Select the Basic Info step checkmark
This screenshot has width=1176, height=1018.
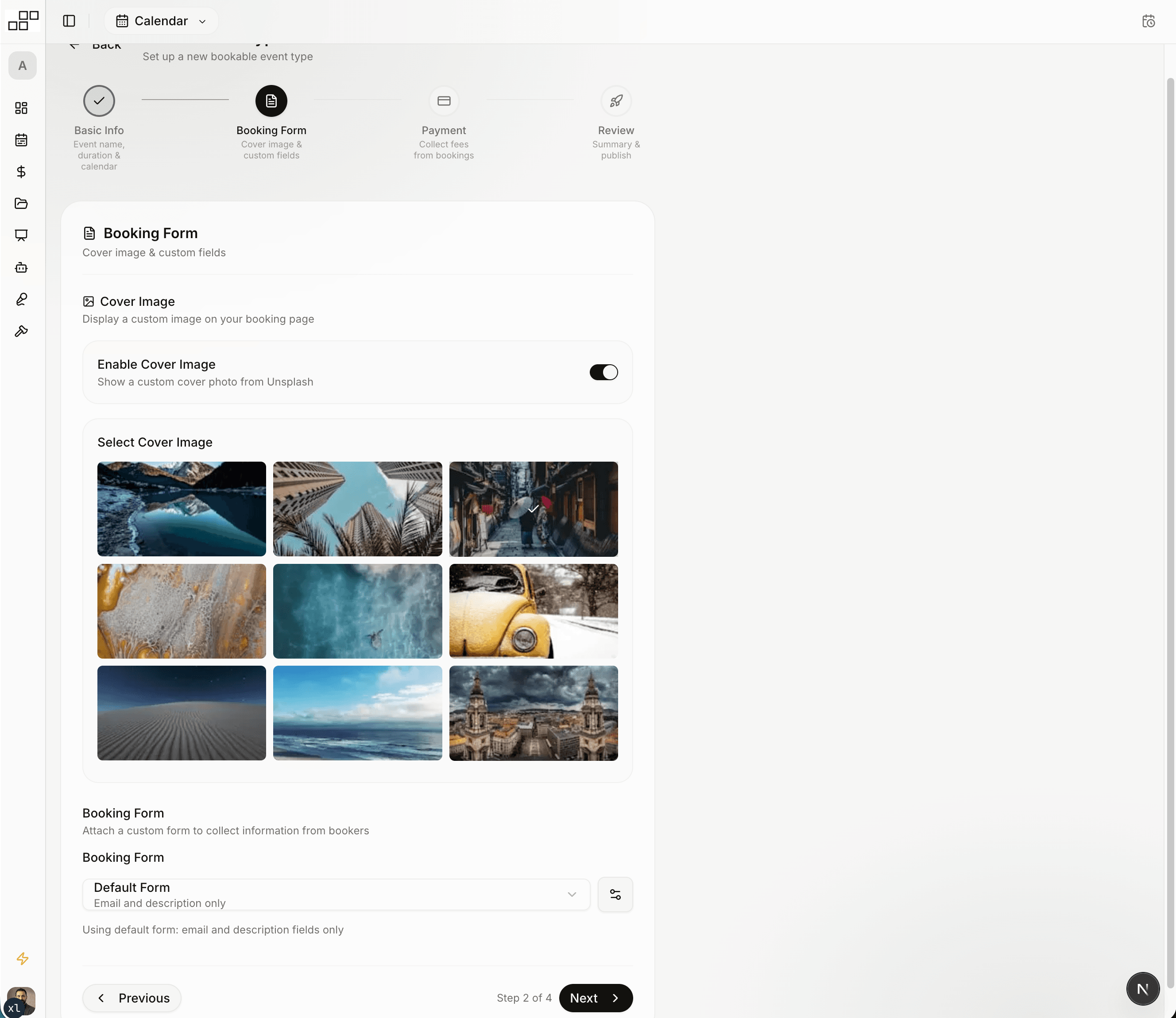click(99, 101)
